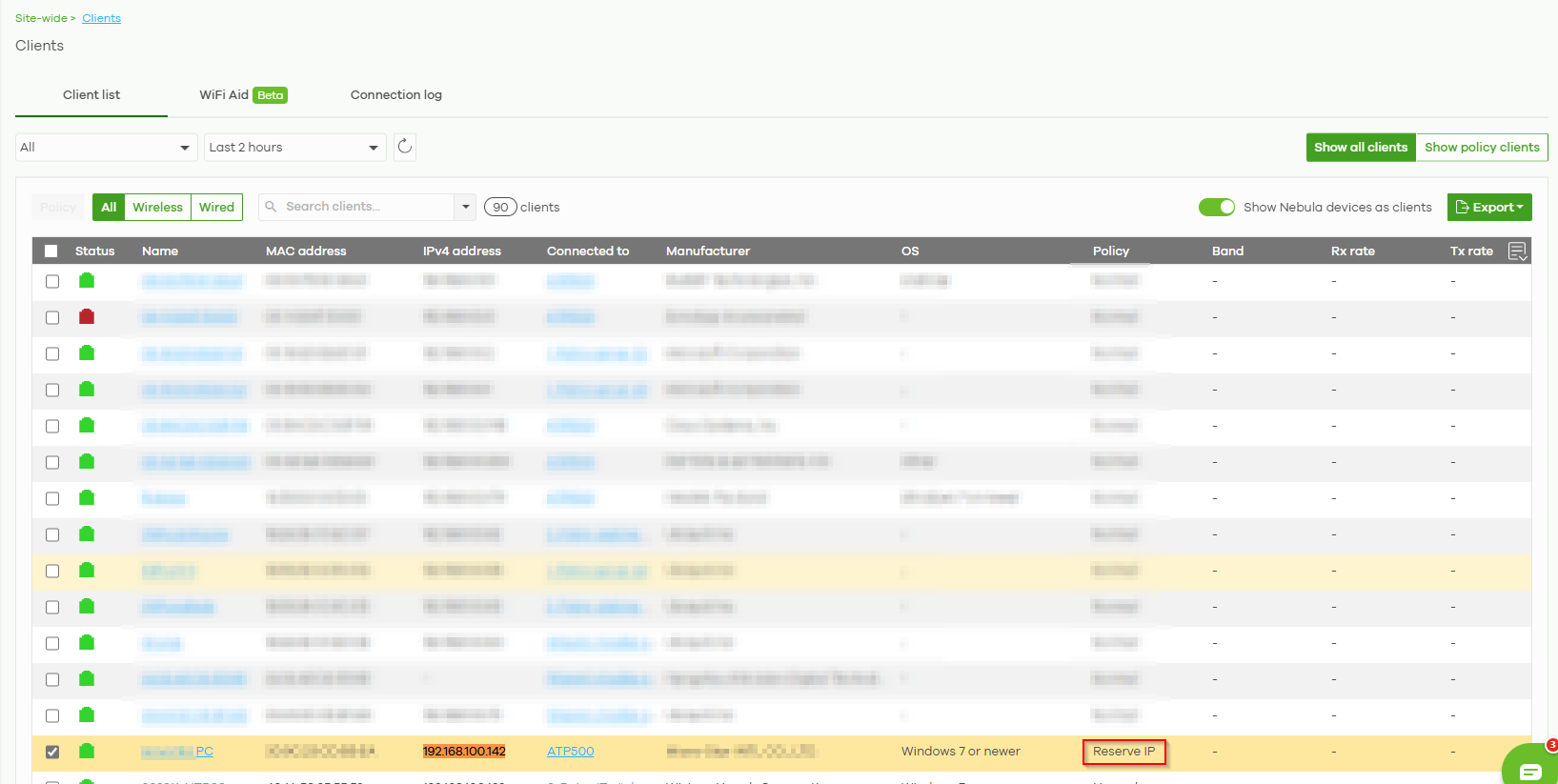
Task: Switch to the Connection log tab
Action: (x=396, y=95)
